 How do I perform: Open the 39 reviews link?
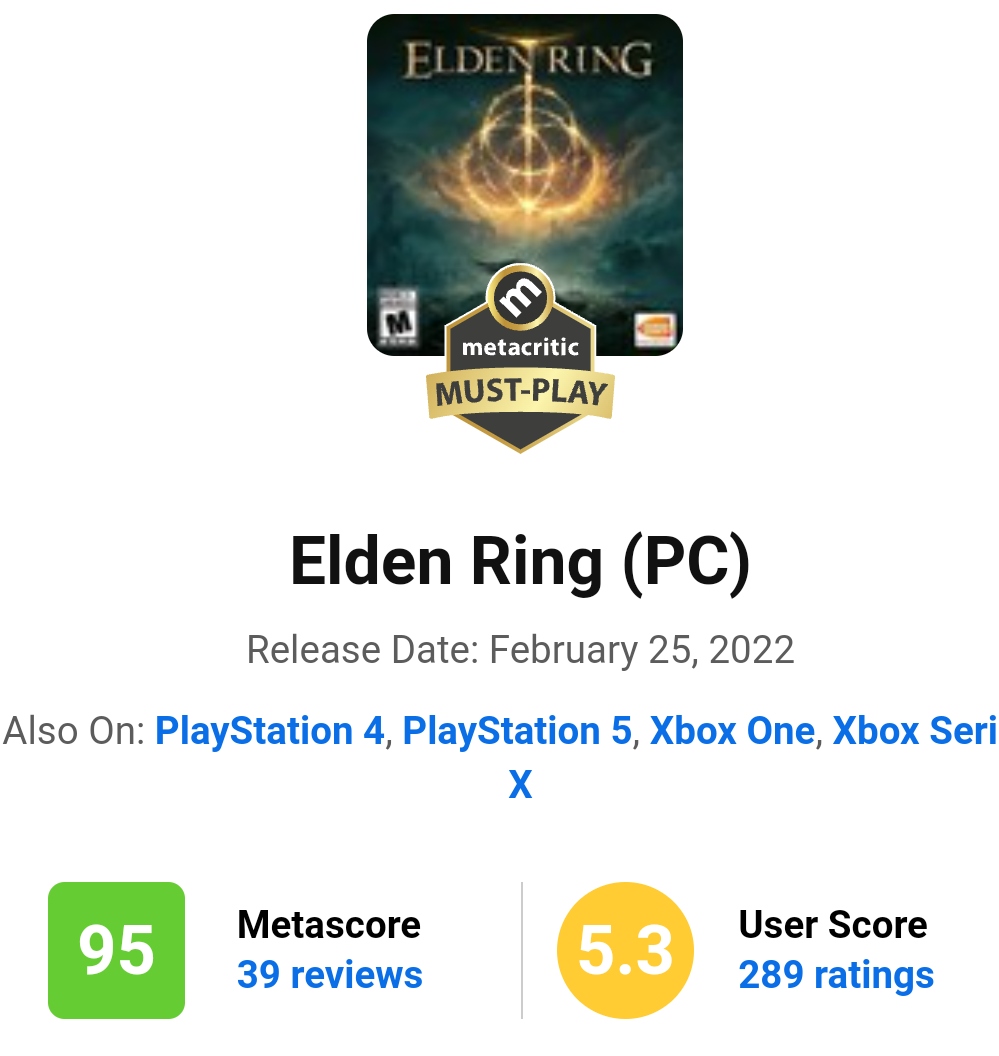pos(329,975)
